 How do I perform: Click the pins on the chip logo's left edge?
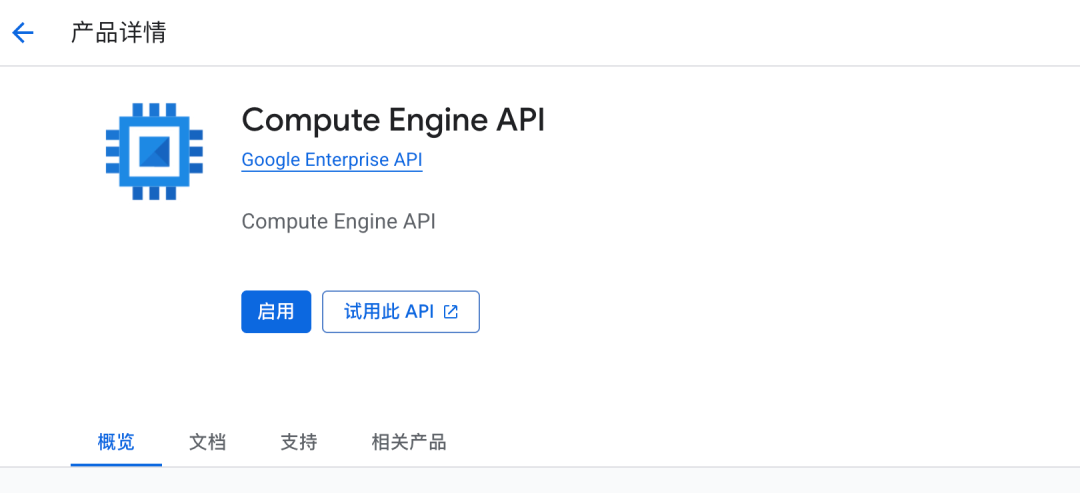point(112,151)
